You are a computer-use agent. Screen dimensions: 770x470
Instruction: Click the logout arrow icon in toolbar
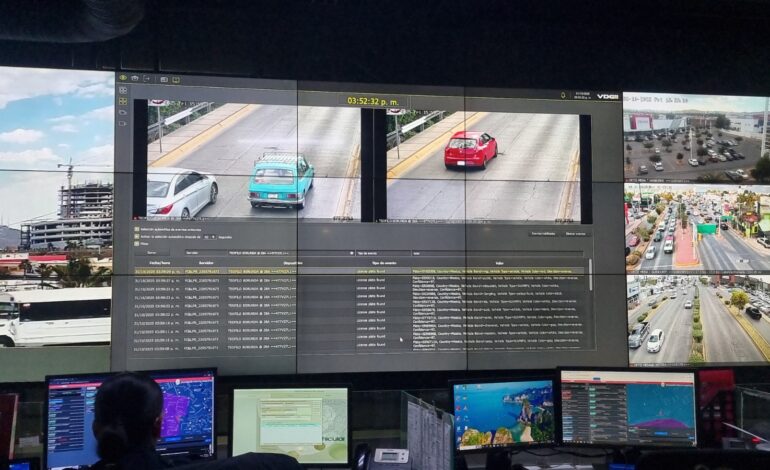point(146,78)
